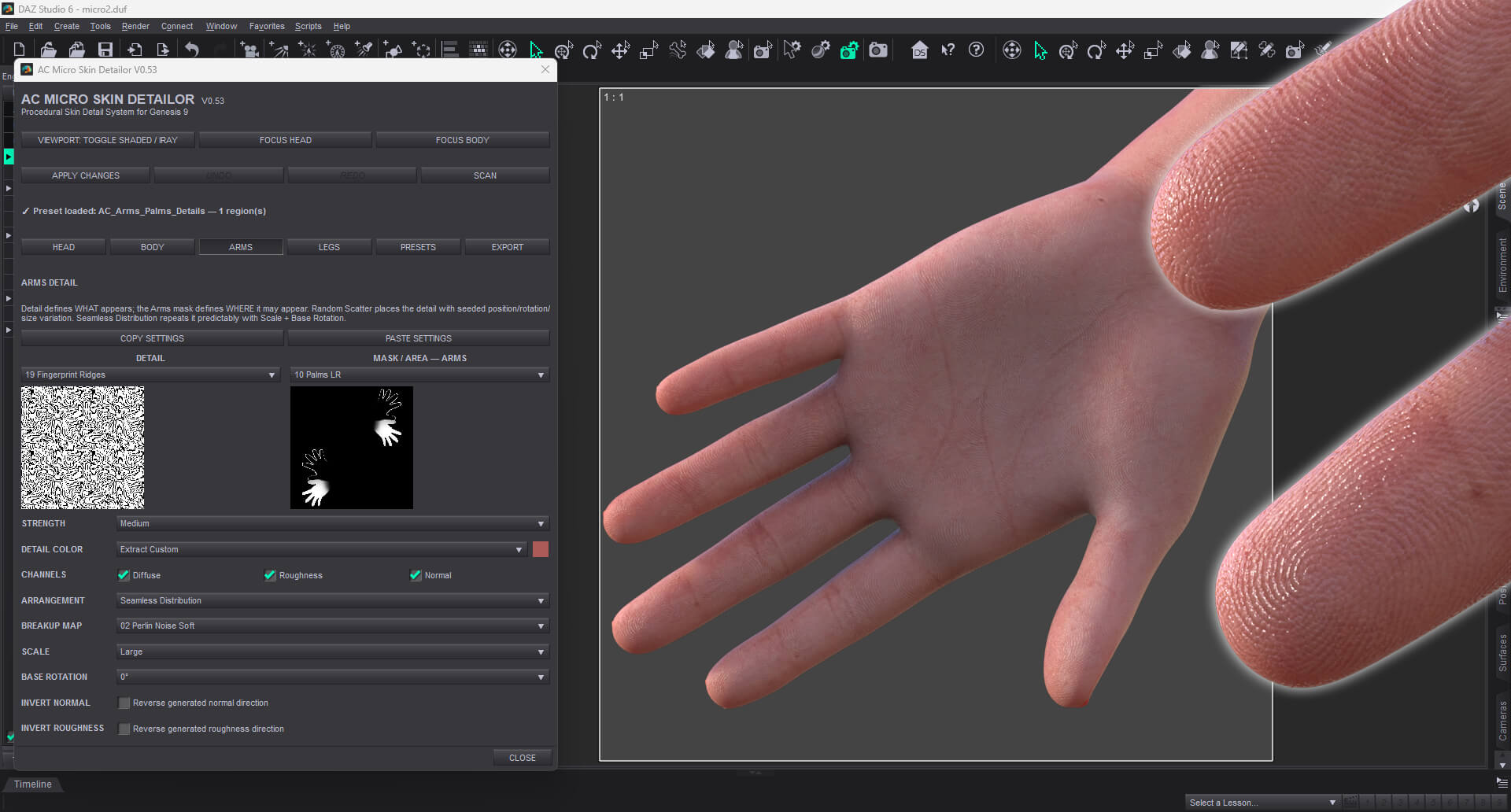Click the Apply Changes button

(86, 175)
